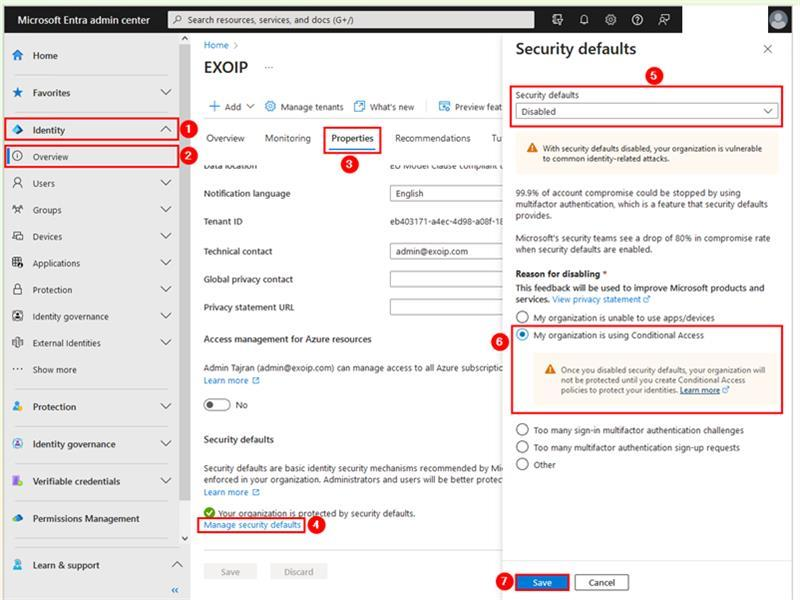This screenshot has width=800, height=600.
Task: Open the user account avatar
Action: point(778,20)
